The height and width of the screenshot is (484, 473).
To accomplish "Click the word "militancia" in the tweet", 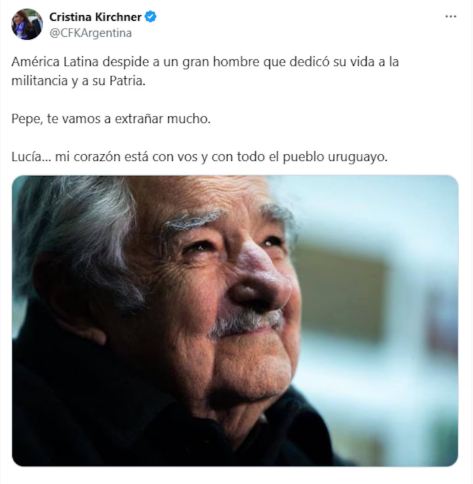I will click(40, 81).
